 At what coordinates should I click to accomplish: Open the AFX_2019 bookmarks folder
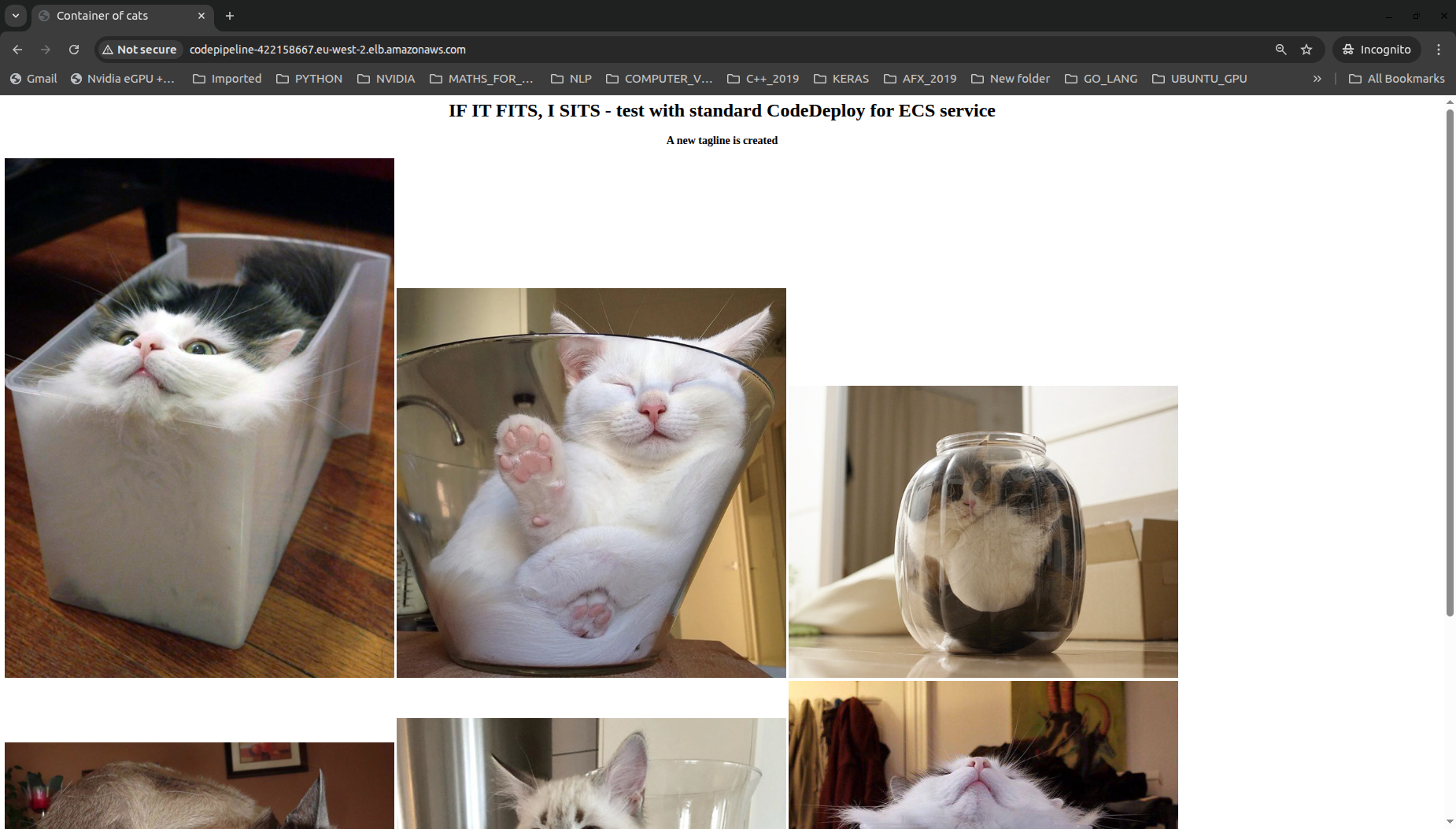click(920, 79)
